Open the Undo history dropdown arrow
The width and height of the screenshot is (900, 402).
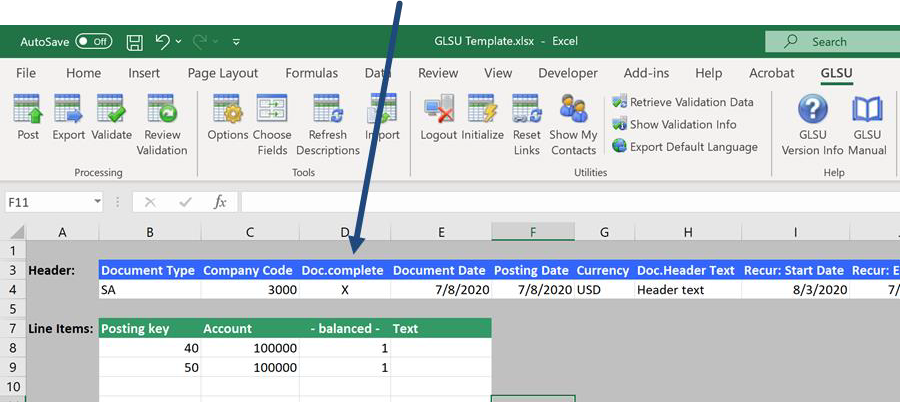click(x=178, y=41)
